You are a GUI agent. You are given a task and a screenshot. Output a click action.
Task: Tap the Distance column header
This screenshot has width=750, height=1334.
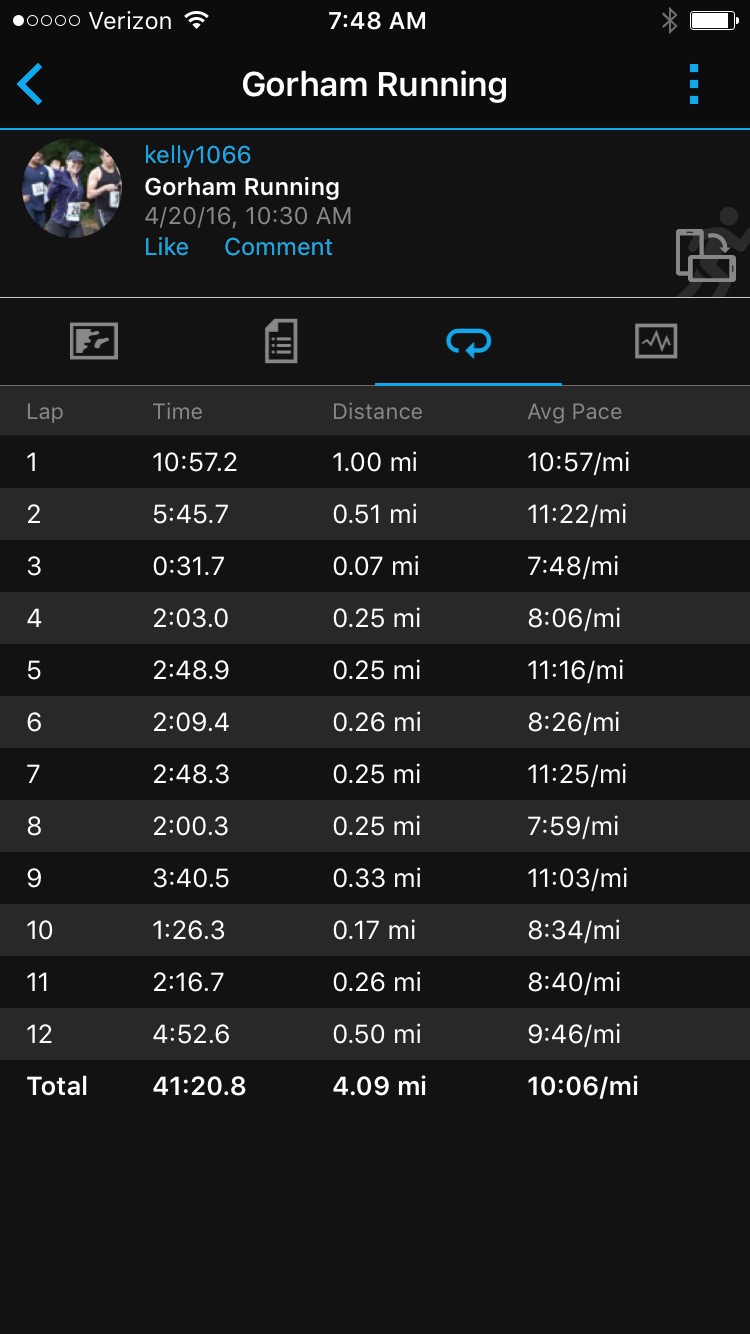pyautogui.click(x=377, y=412)
